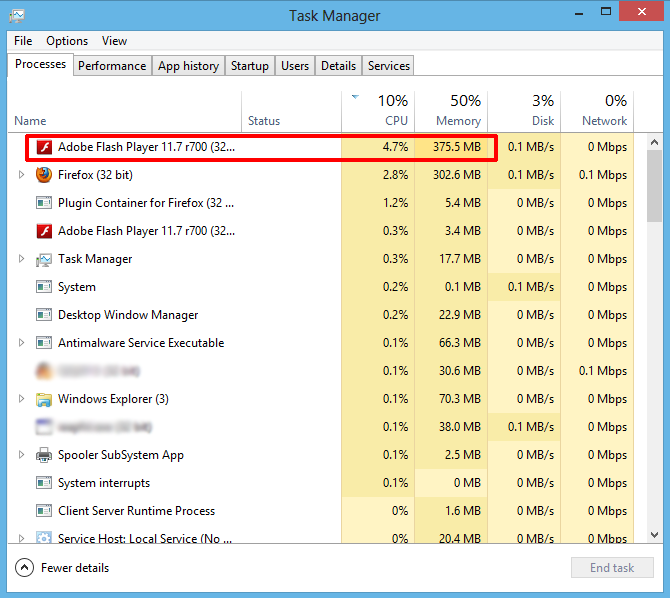Select the Client Server Runtime Process name
Viewport: 670px width, 598px height.
point(136,511)
